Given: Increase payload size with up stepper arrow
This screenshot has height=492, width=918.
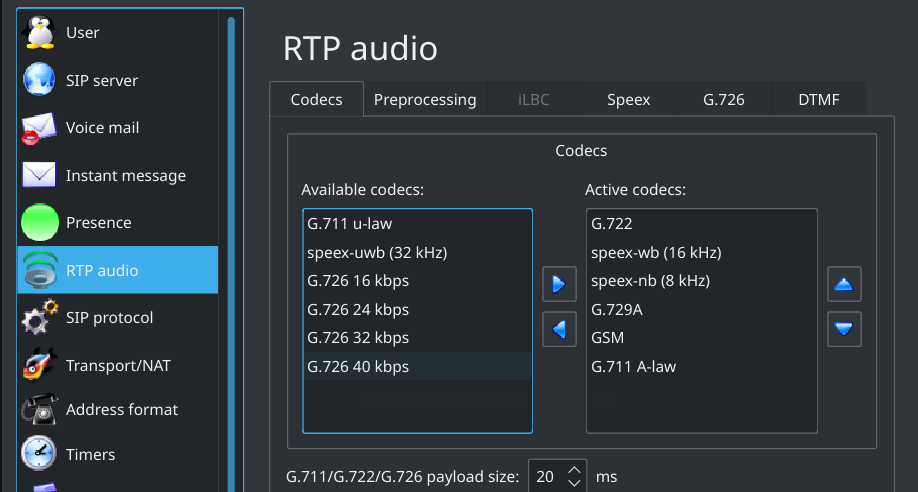Looking at the screenshot, I should coord(574,470).
